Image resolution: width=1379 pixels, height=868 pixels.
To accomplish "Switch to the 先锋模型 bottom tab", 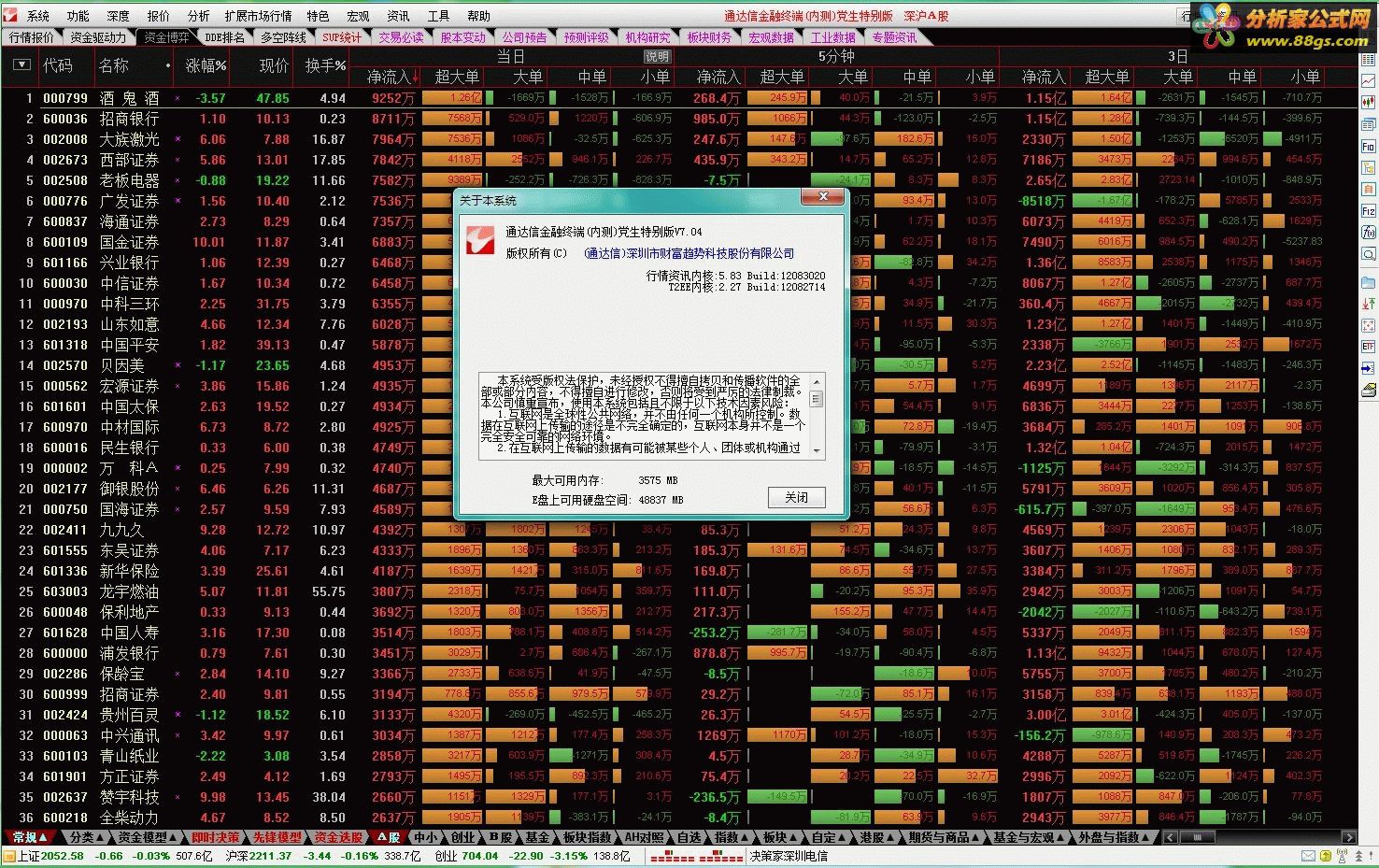I will [277, 837].
